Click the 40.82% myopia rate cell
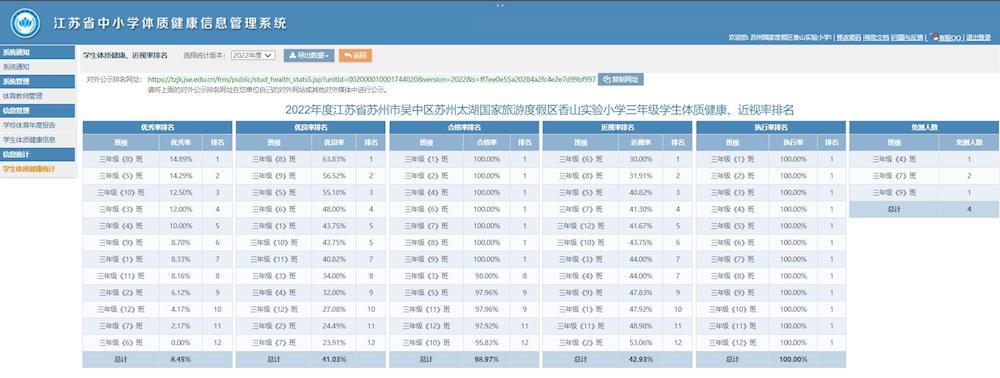This screenshot has width=1000, height=378. (x=640, y=193)
